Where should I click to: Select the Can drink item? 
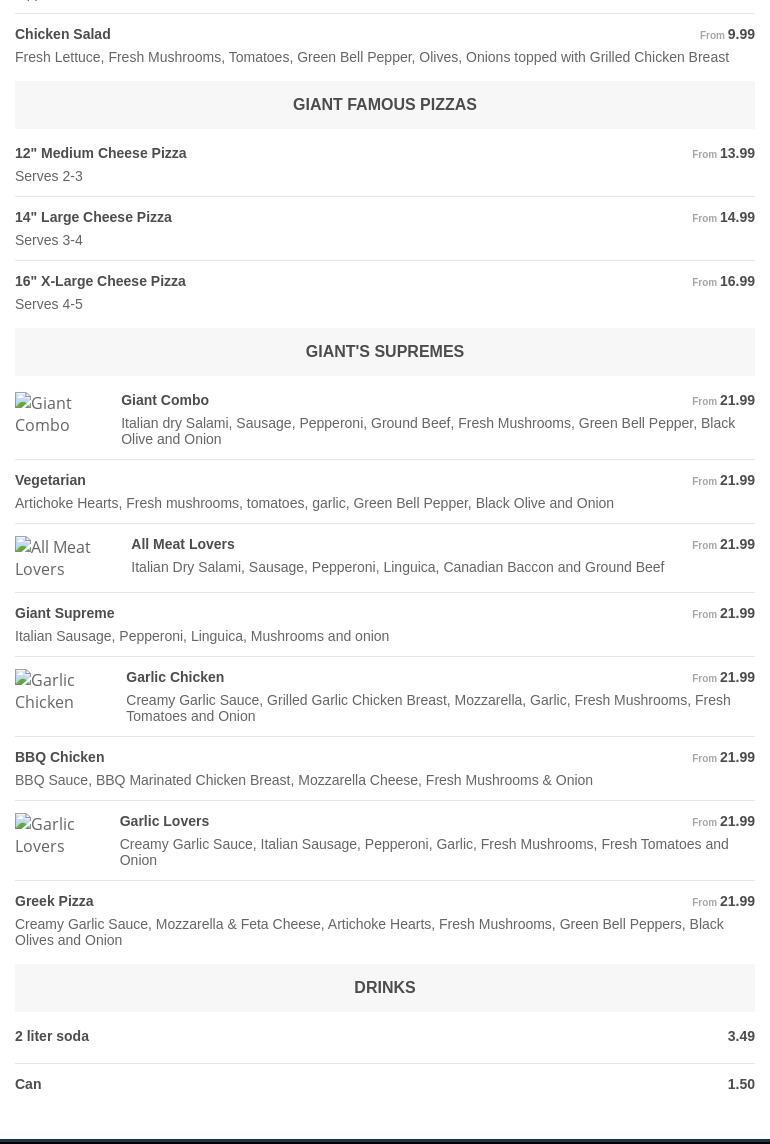click(28, 1084)
